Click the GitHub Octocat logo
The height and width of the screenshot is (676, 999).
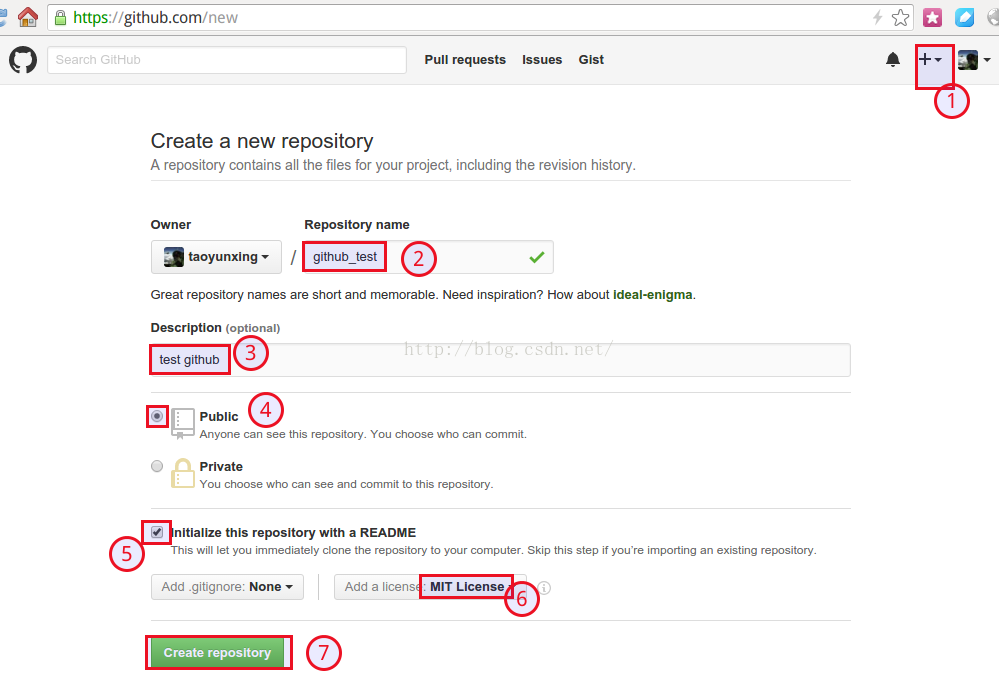(x=23, y=60)
